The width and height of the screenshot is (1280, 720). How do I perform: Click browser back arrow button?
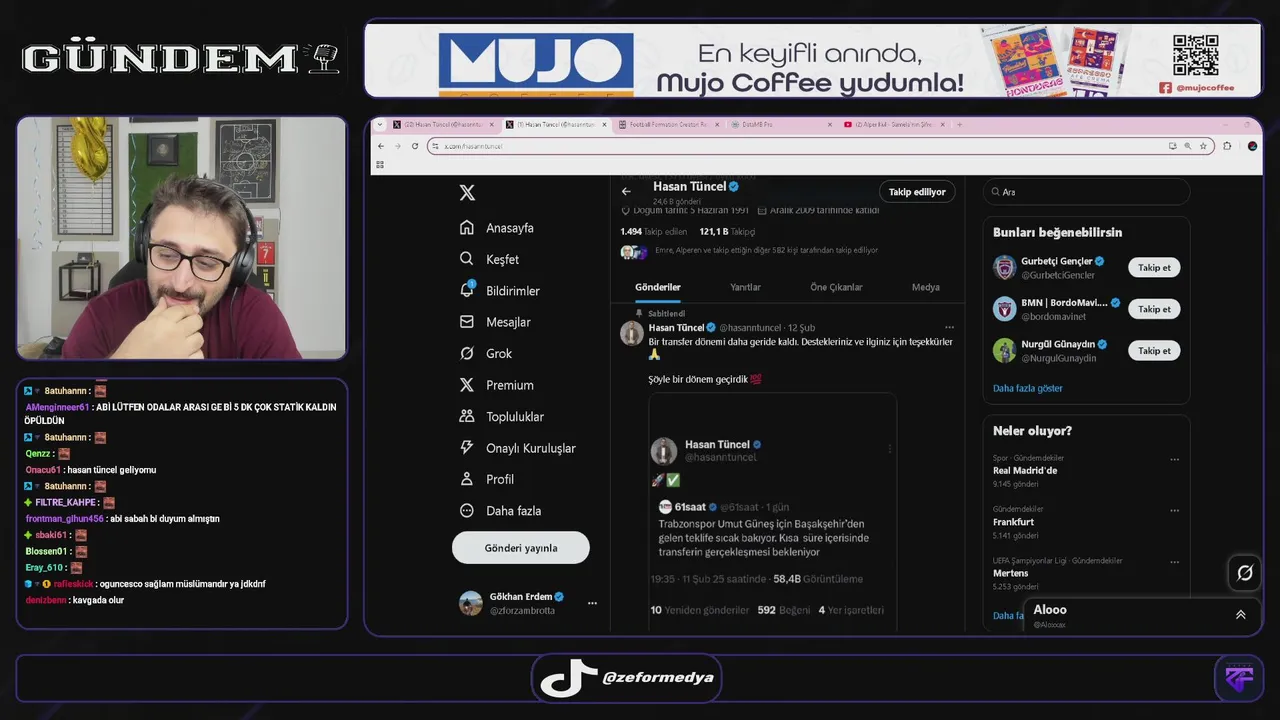point(381,146)
